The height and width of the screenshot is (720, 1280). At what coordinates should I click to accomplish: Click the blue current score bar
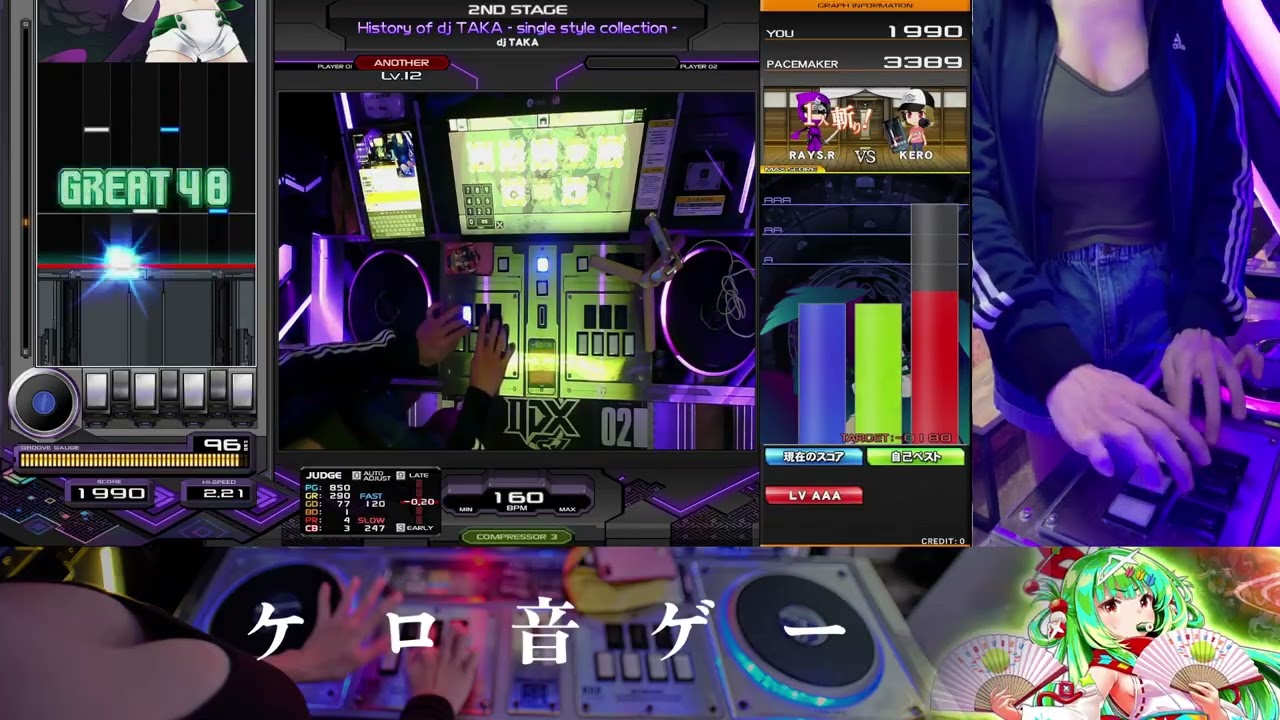pyautogui.click(x=822, y=372)
